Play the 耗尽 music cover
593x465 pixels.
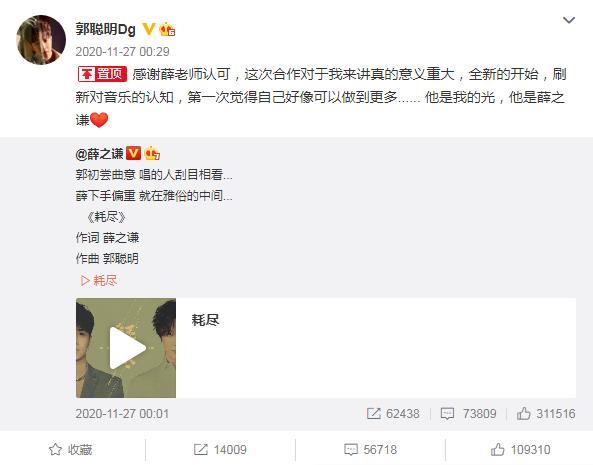(126, 348)
